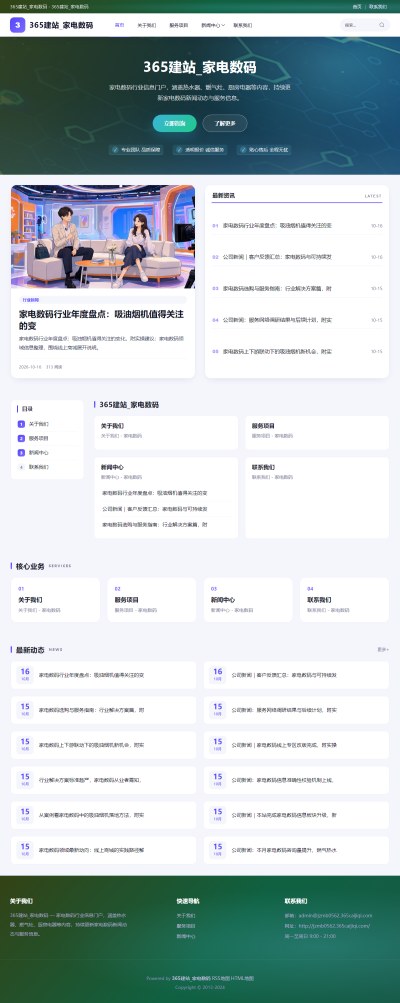The width and height of the screenshot is (400, 1003).
Task: Focus the search input field
Action: [359, 25]
